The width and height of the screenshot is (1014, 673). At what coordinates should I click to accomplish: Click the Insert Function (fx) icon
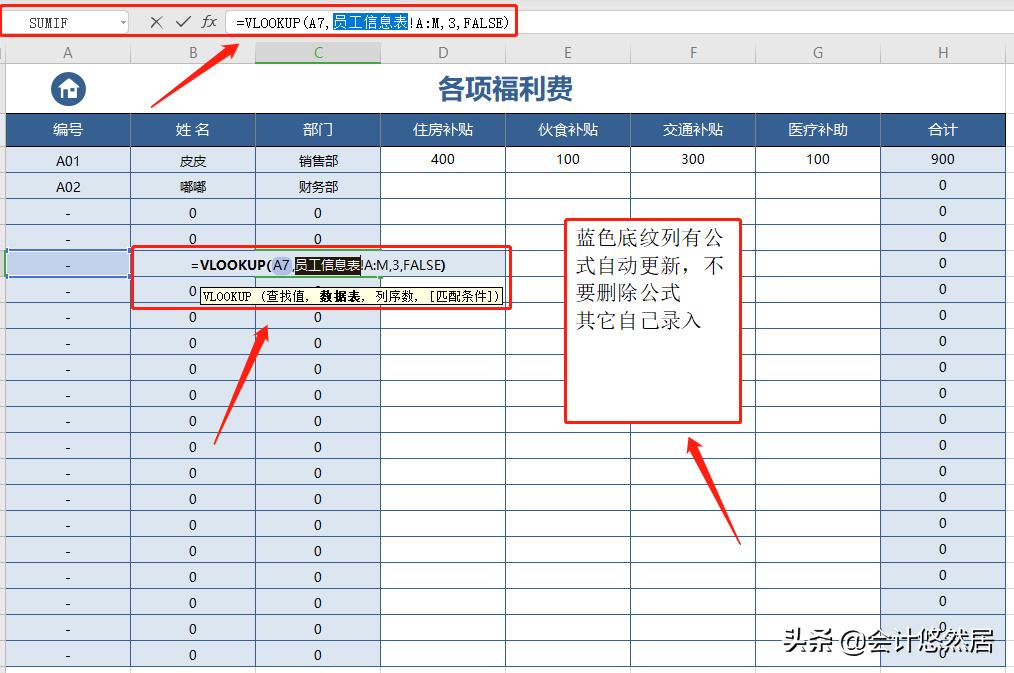[x=210, y=22]
